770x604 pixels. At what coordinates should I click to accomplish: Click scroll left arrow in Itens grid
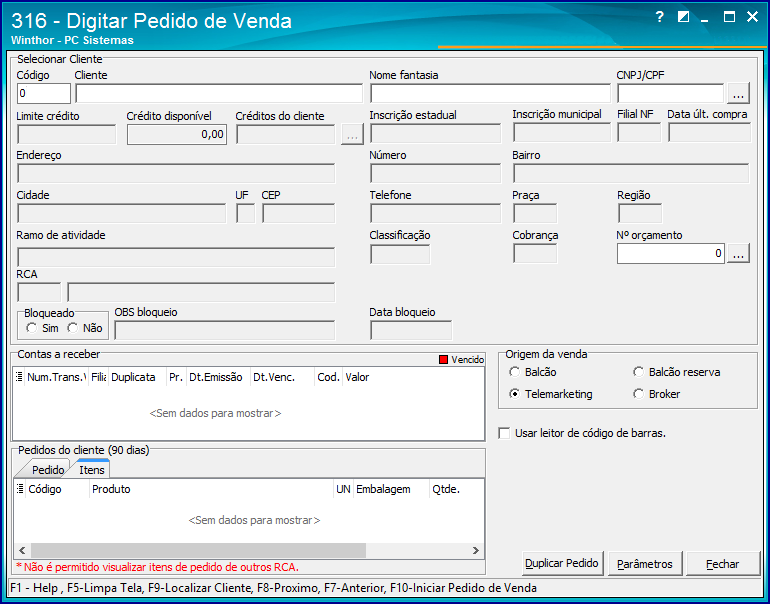point(22,550)
